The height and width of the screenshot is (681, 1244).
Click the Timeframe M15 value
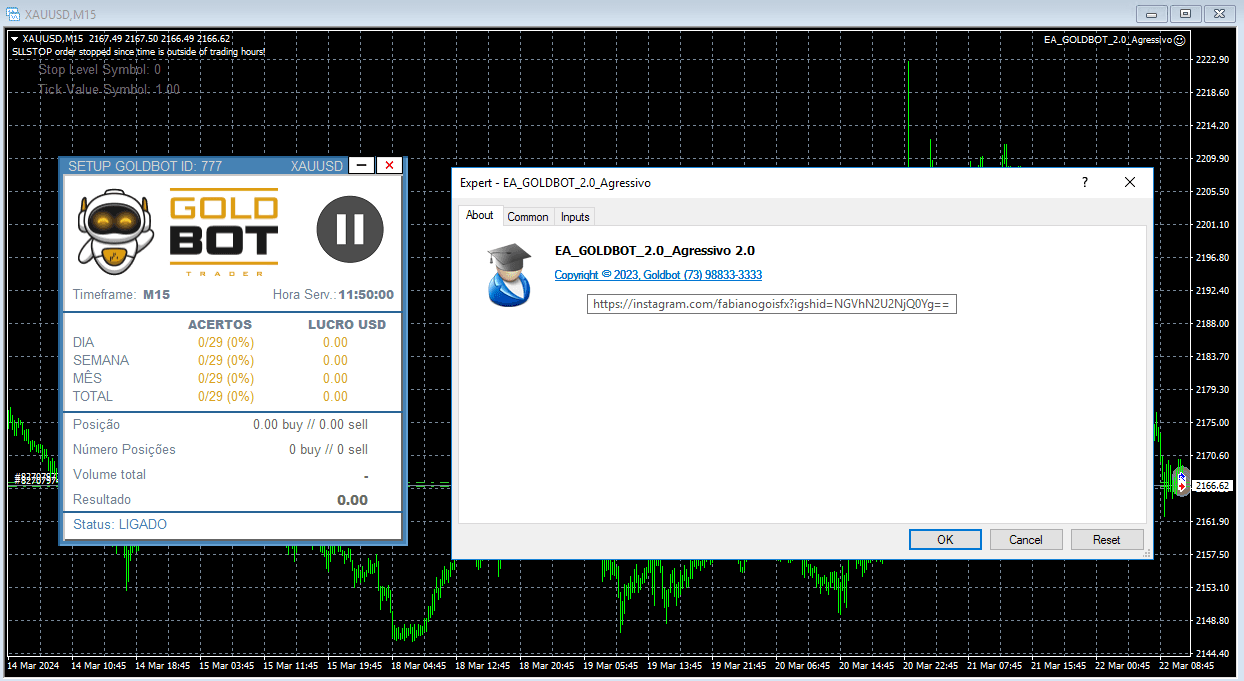156,295
